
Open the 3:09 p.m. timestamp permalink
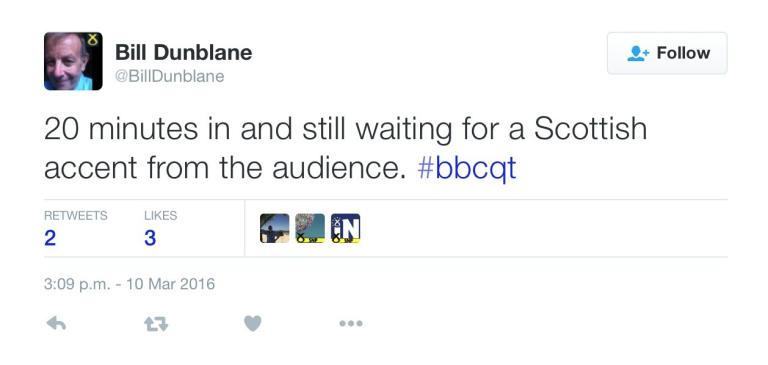click(x=77, y=284)
